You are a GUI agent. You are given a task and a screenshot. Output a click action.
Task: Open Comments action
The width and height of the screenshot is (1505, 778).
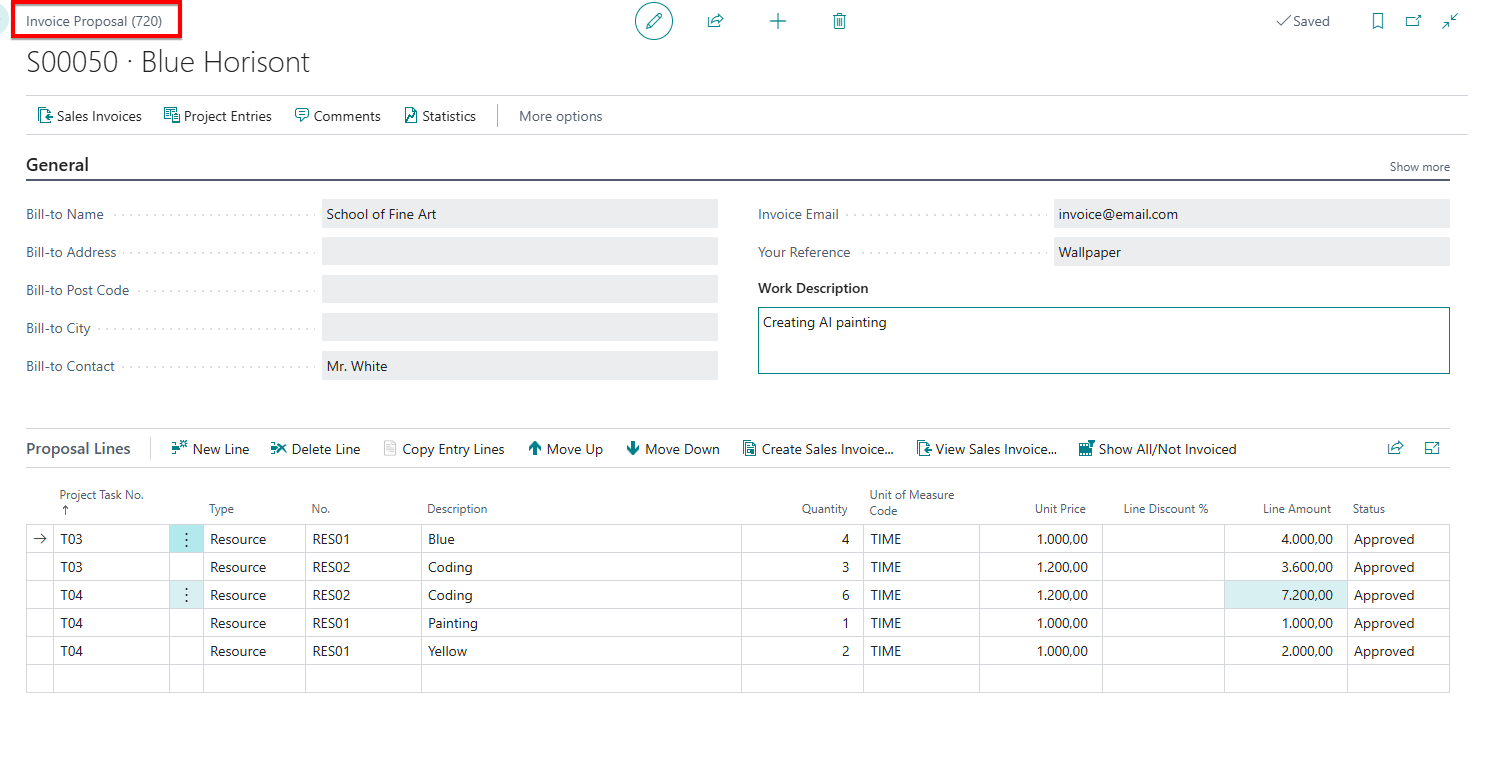338,116
